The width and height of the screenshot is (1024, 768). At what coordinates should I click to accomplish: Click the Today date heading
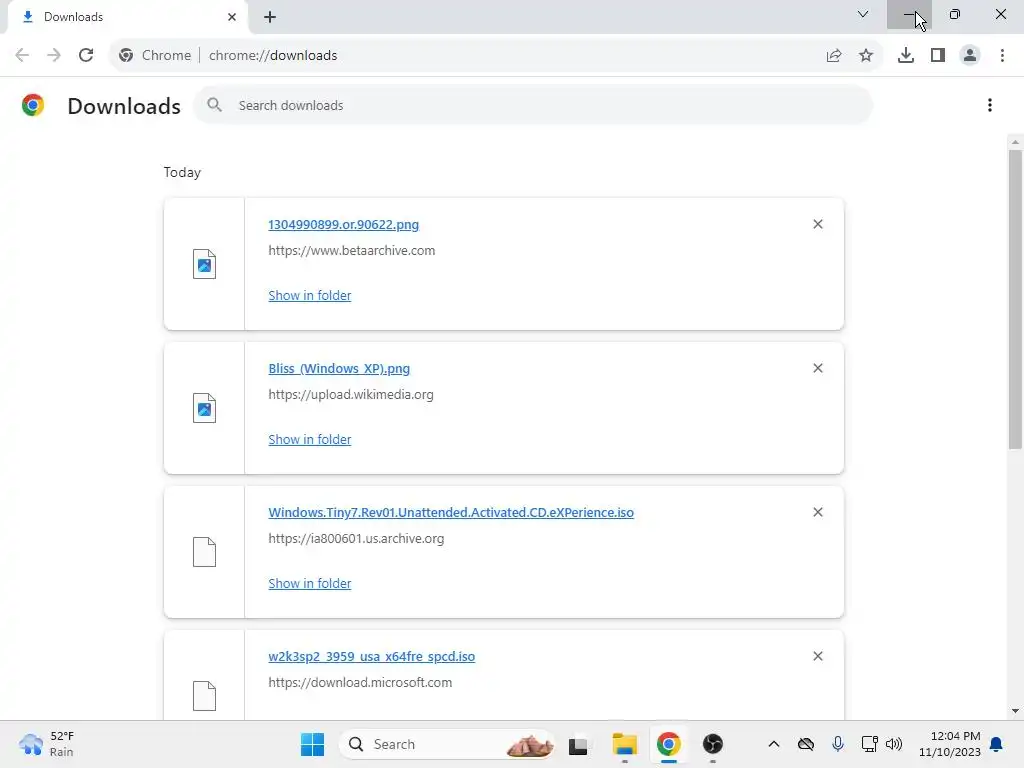[182, 172]
